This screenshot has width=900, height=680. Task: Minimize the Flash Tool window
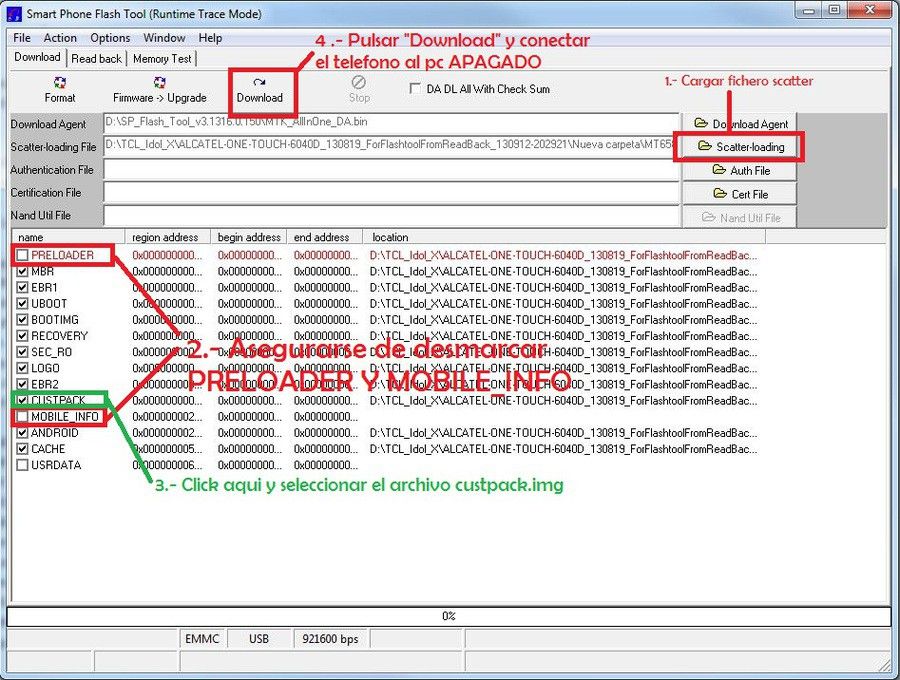809,10
